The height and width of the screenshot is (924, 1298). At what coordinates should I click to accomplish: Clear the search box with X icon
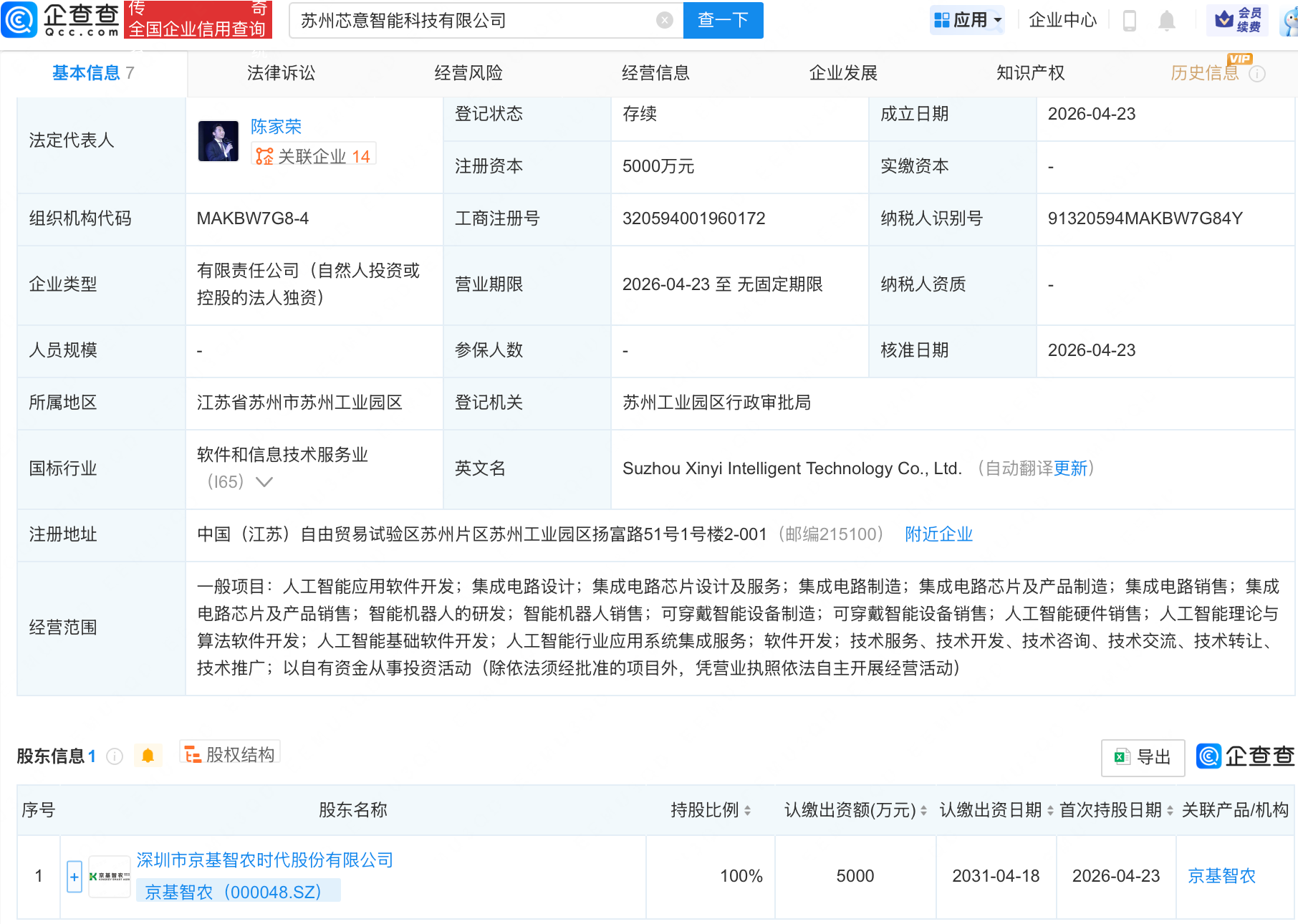point(664,20)
